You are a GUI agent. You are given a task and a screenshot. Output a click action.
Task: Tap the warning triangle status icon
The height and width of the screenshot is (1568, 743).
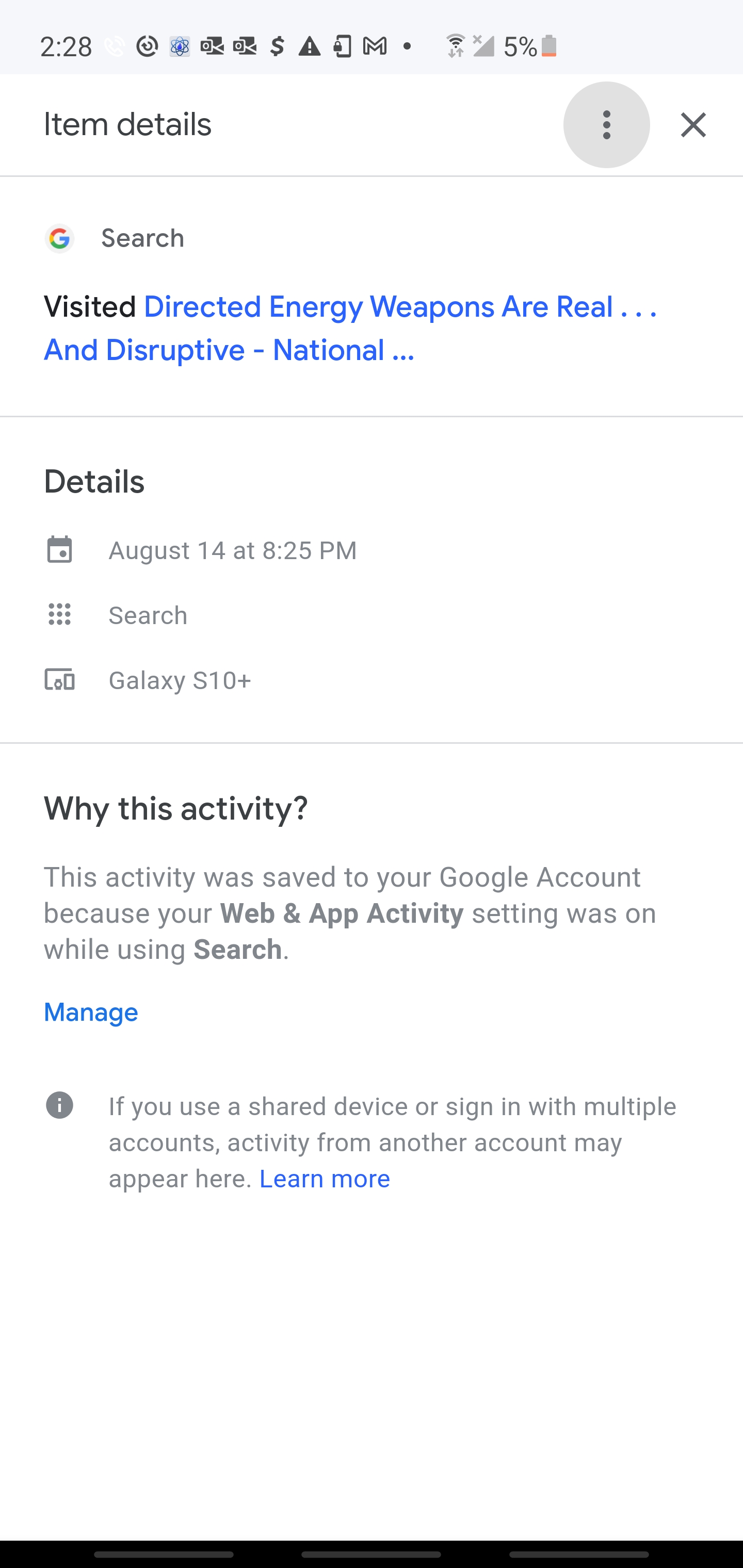(x=310, y=46)
